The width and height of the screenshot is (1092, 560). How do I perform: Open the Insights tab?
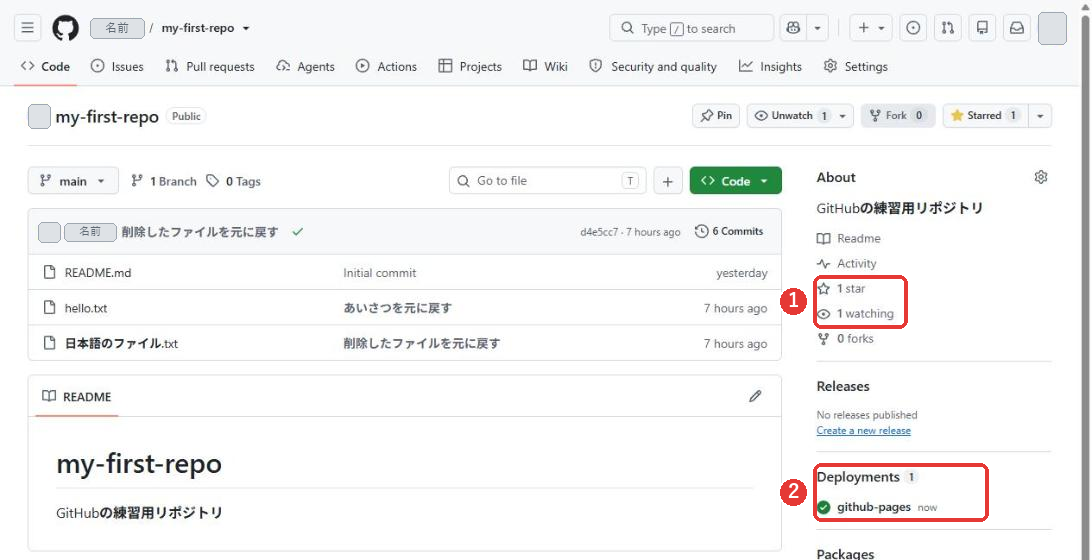770,67
